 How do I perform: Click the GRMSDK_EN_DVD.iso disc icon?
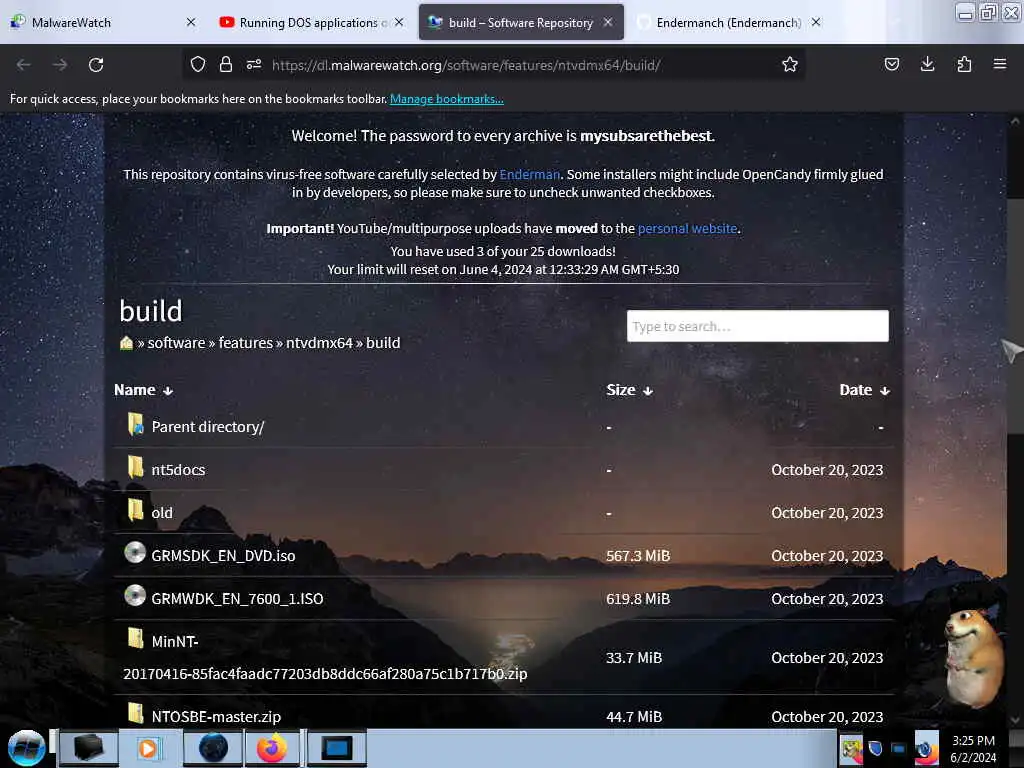pyautogui.click(x=135, y=552)
